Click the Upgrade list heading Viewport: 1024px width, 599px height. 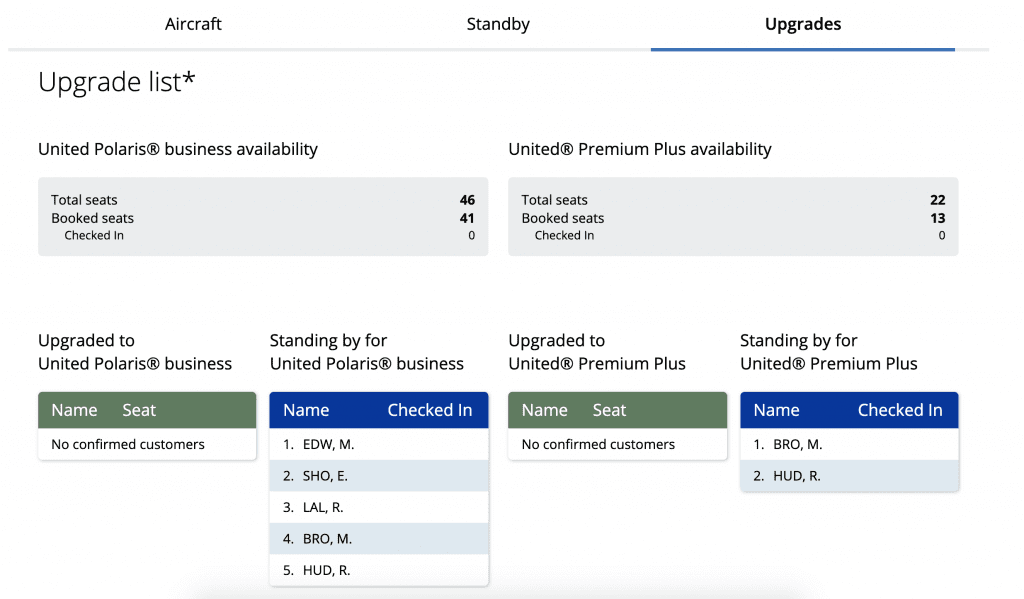coord(116,82)
